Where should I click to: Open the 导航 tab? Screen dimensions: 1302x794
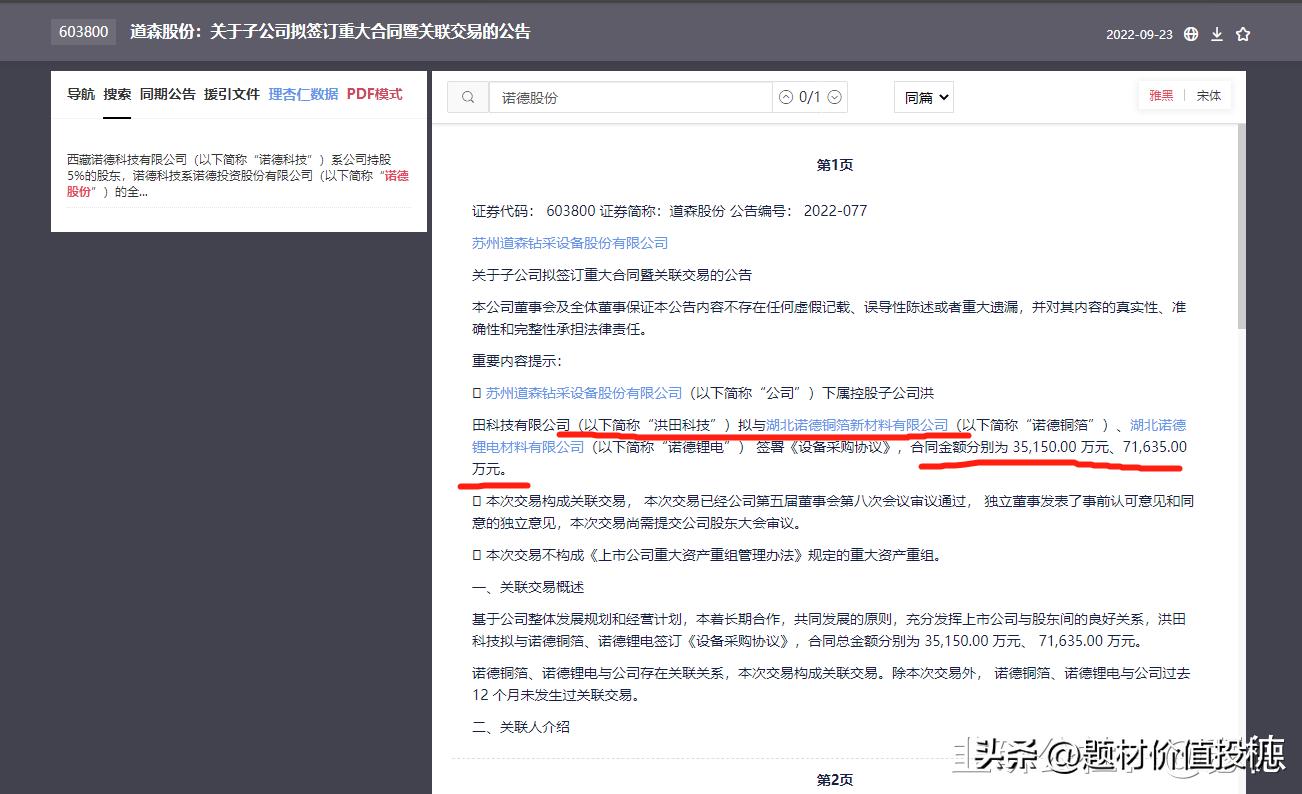coord(81,94)
